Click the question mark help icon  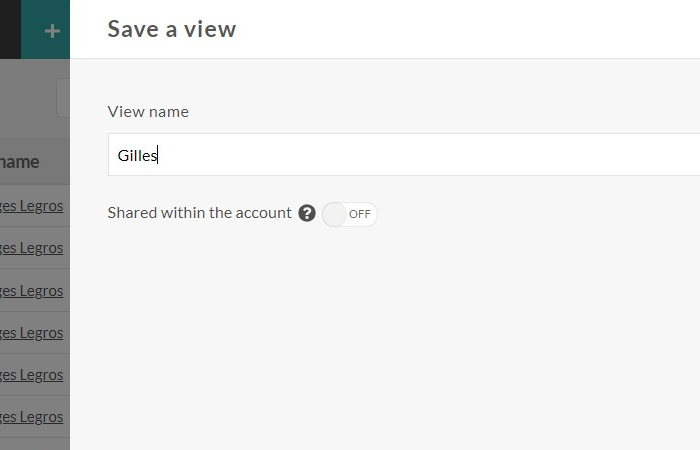click(x=307, y=213)
